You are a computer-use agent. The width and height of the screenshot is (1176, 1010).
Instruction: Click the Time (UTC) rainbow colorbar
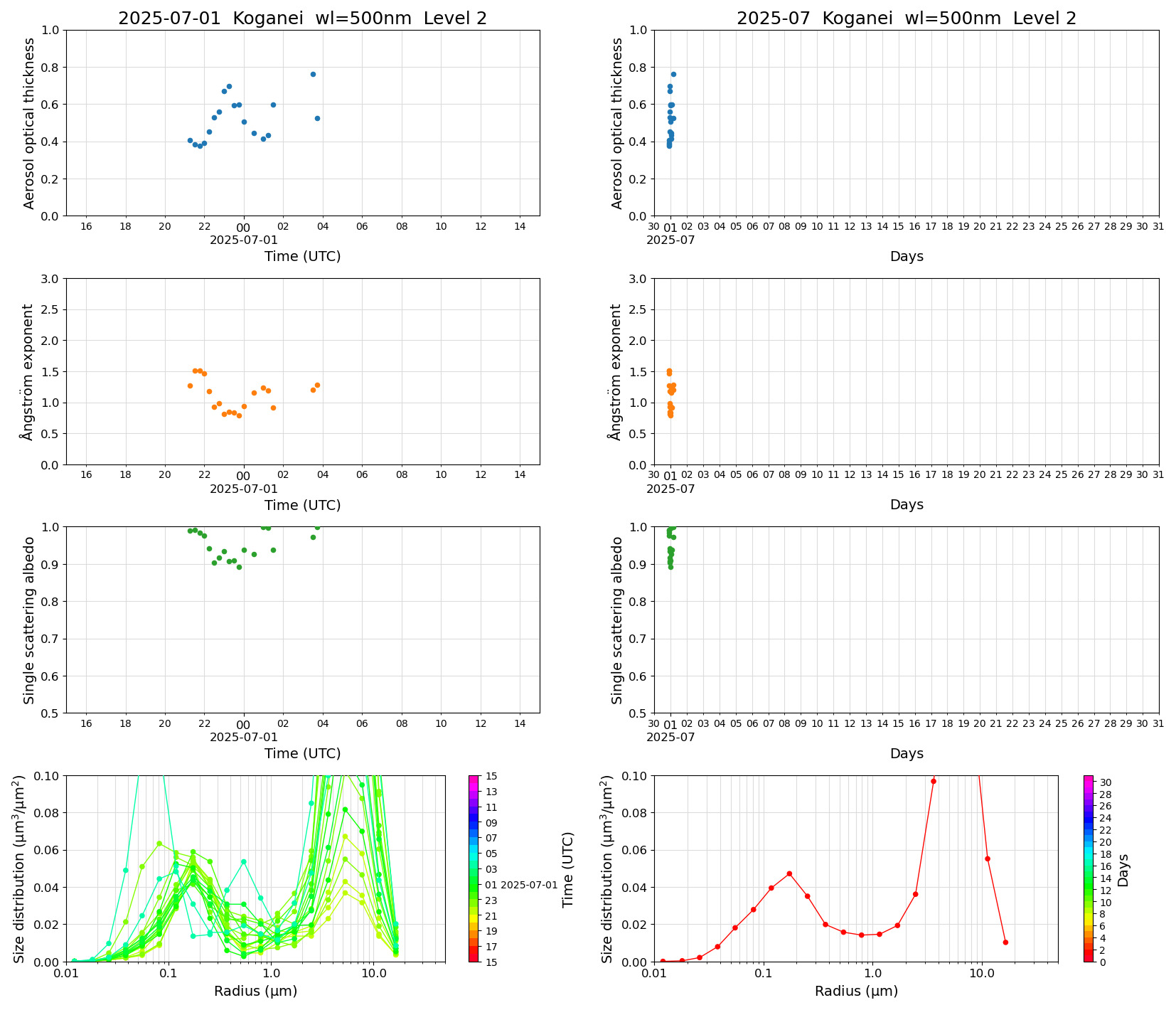(474, 868)
